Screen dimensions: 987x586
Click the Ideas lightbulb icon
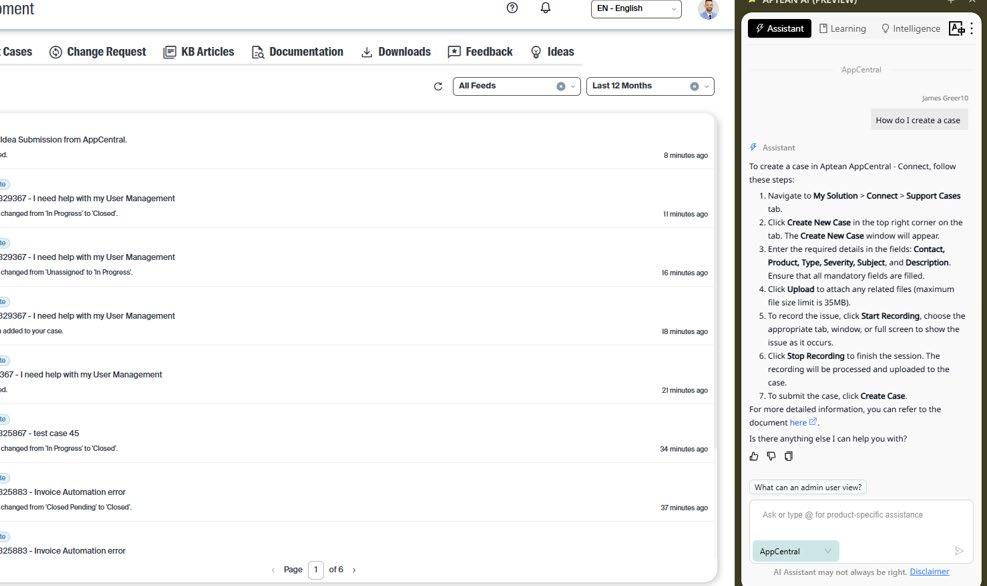[x=536, y=52]
